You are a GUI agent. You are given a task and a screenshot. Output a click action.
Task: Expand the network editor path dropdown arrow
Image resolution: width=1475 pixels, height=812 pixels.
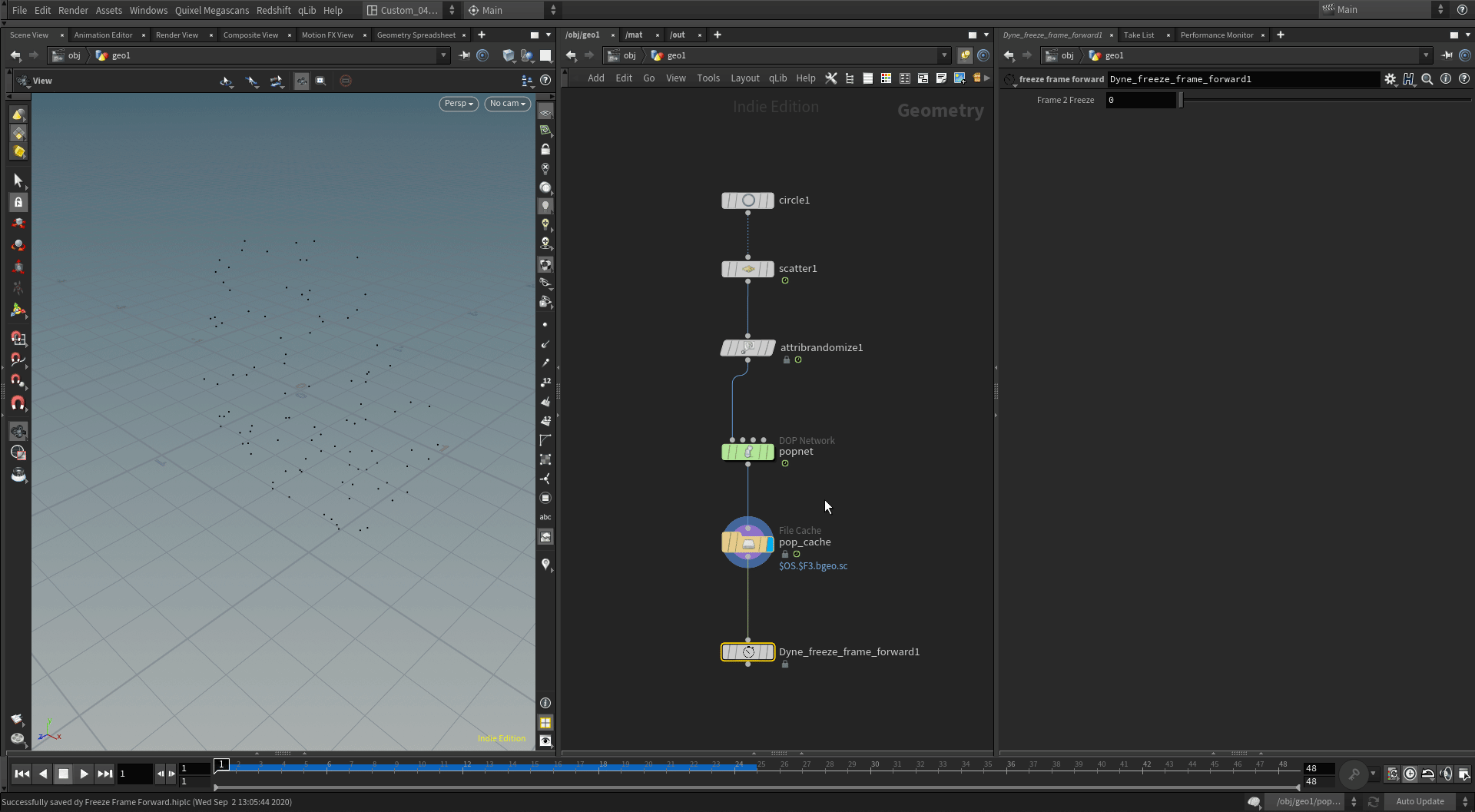(944, 55)
